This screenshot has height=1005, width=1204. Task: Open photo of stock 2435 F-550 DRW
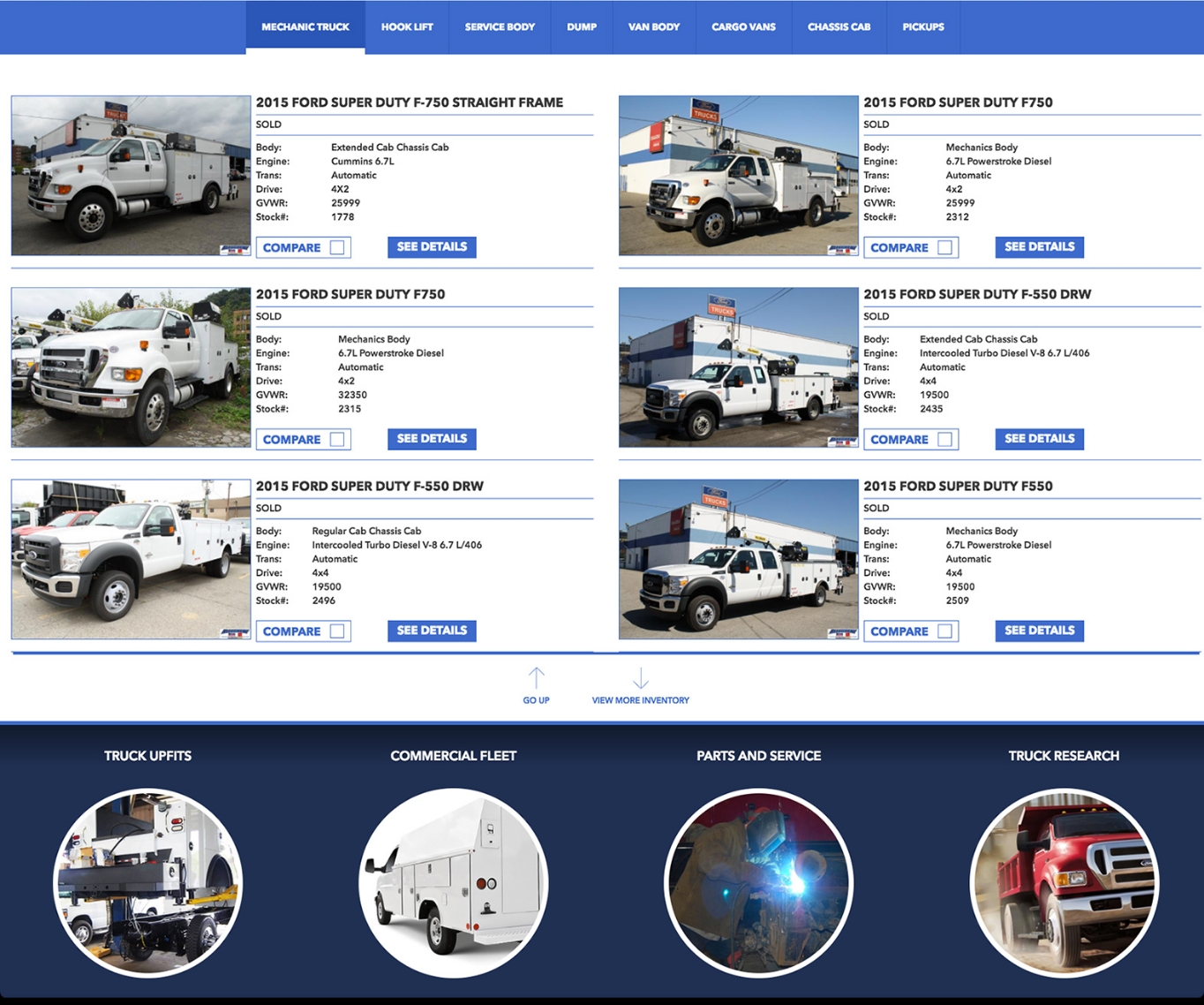click(x=739, y=367)
